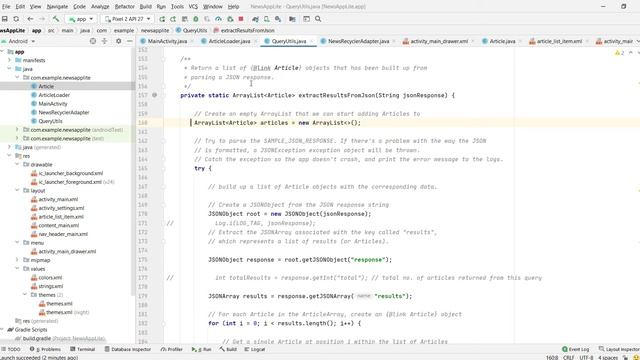Collapse the drawable folder
Viewport: 640px width, 360px height.
click(17, 164)
